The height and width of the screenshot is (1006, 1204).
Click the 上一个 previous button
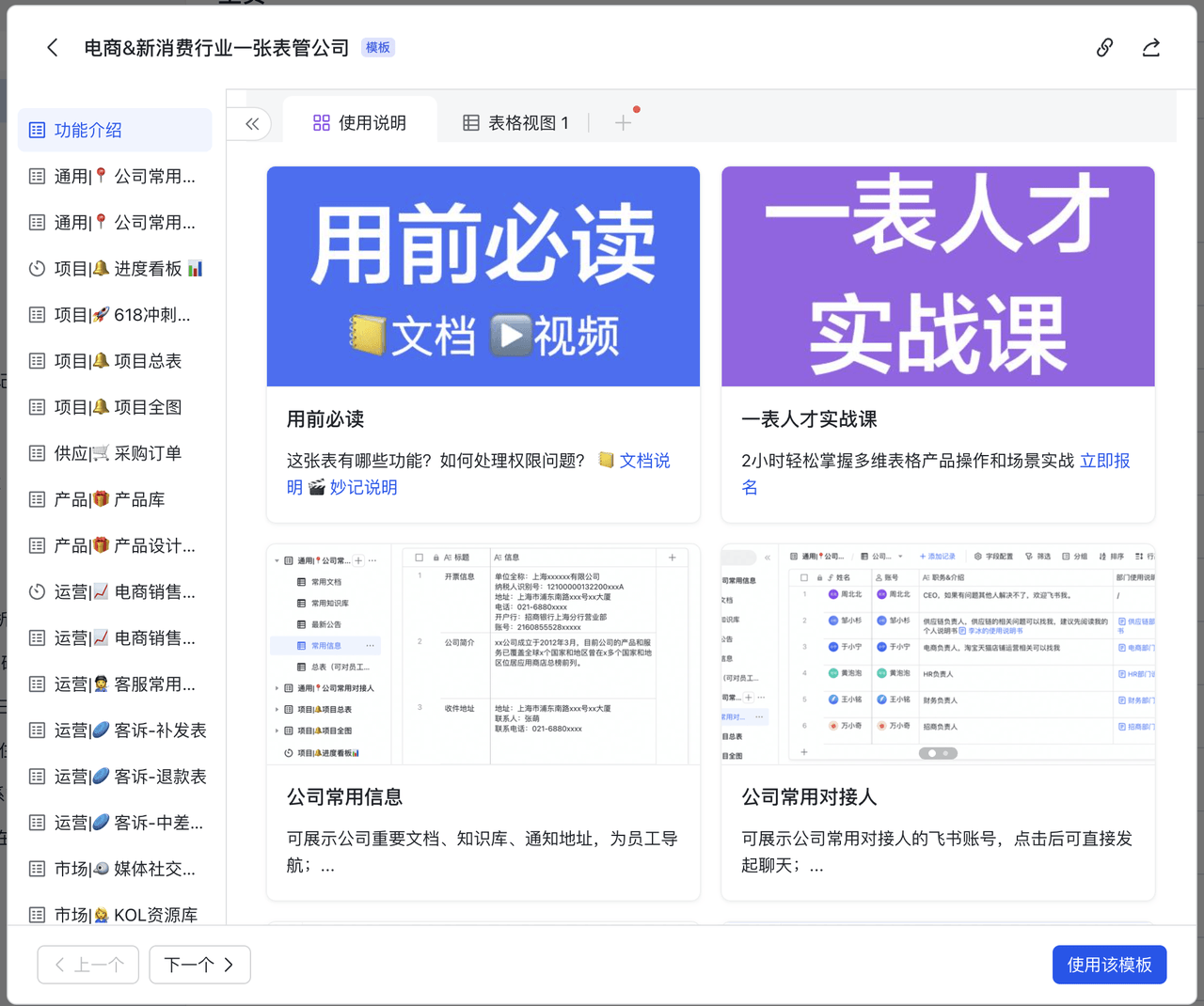click(88, 965)
